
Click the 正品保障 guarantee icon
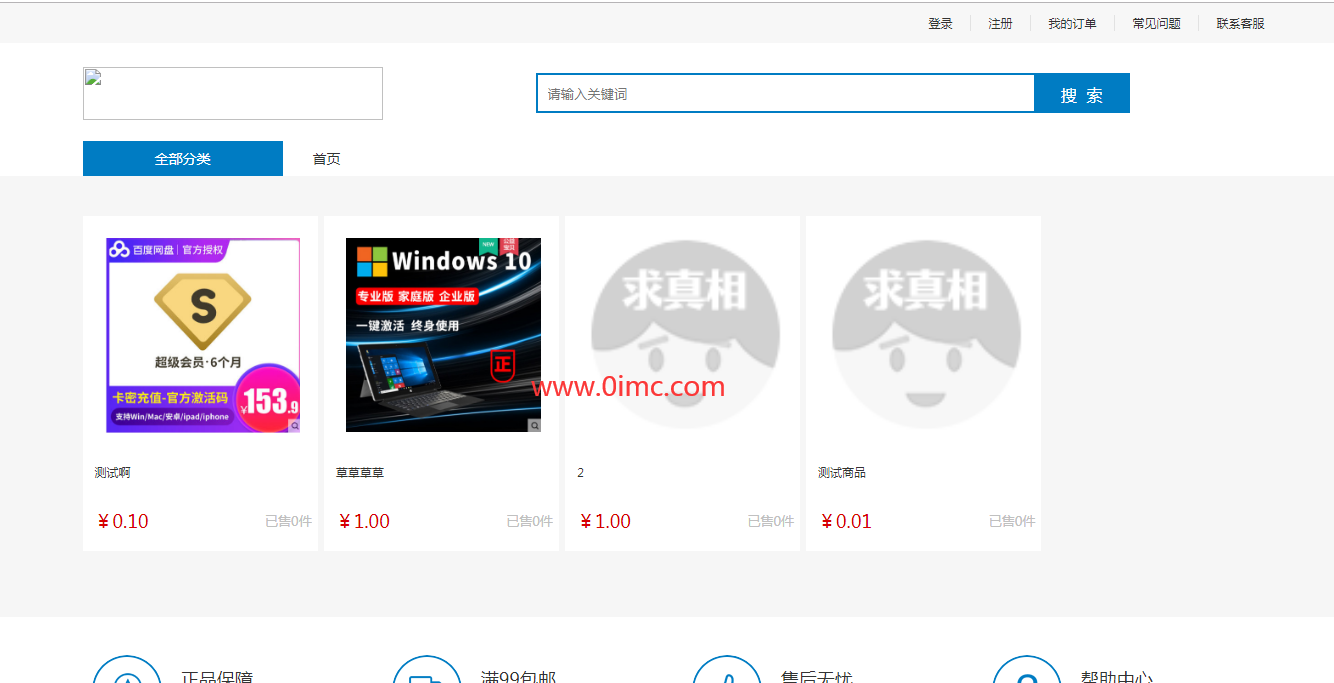coord(127,670)
